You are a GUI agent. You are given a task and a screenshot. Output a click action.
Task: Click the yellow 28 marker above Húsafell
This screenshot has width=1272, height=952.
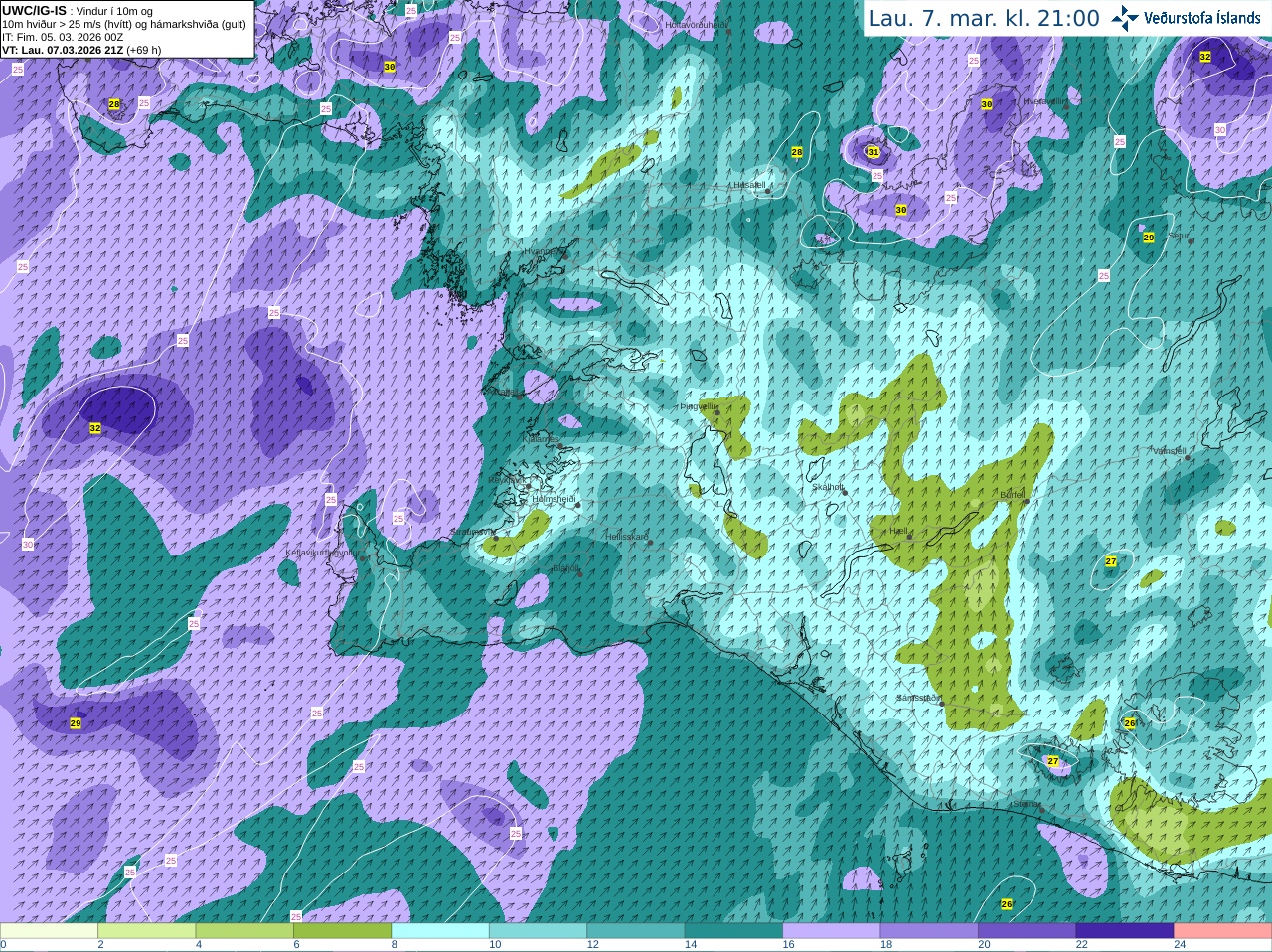point(797,152)
